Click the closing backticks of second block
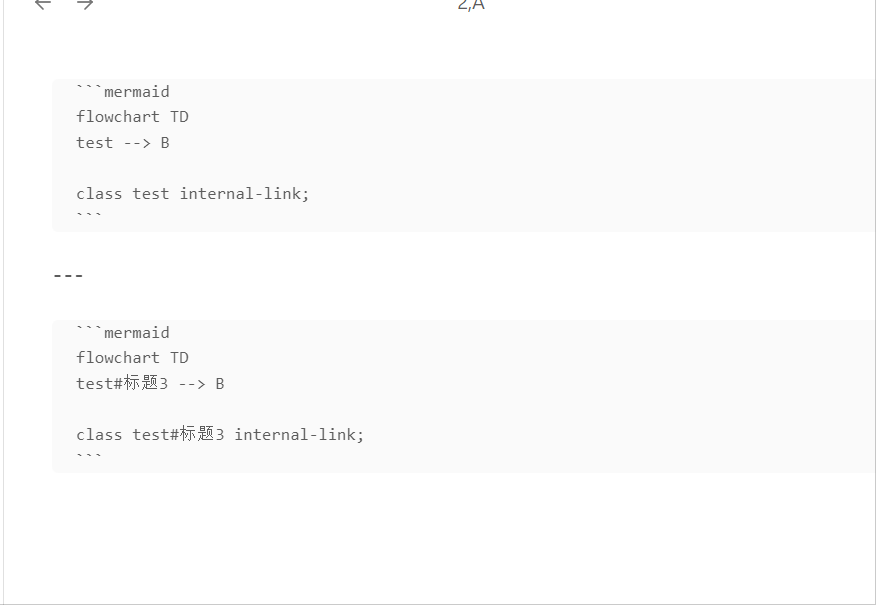The width and height of the screenshot is (876, 605). [89, 458]
